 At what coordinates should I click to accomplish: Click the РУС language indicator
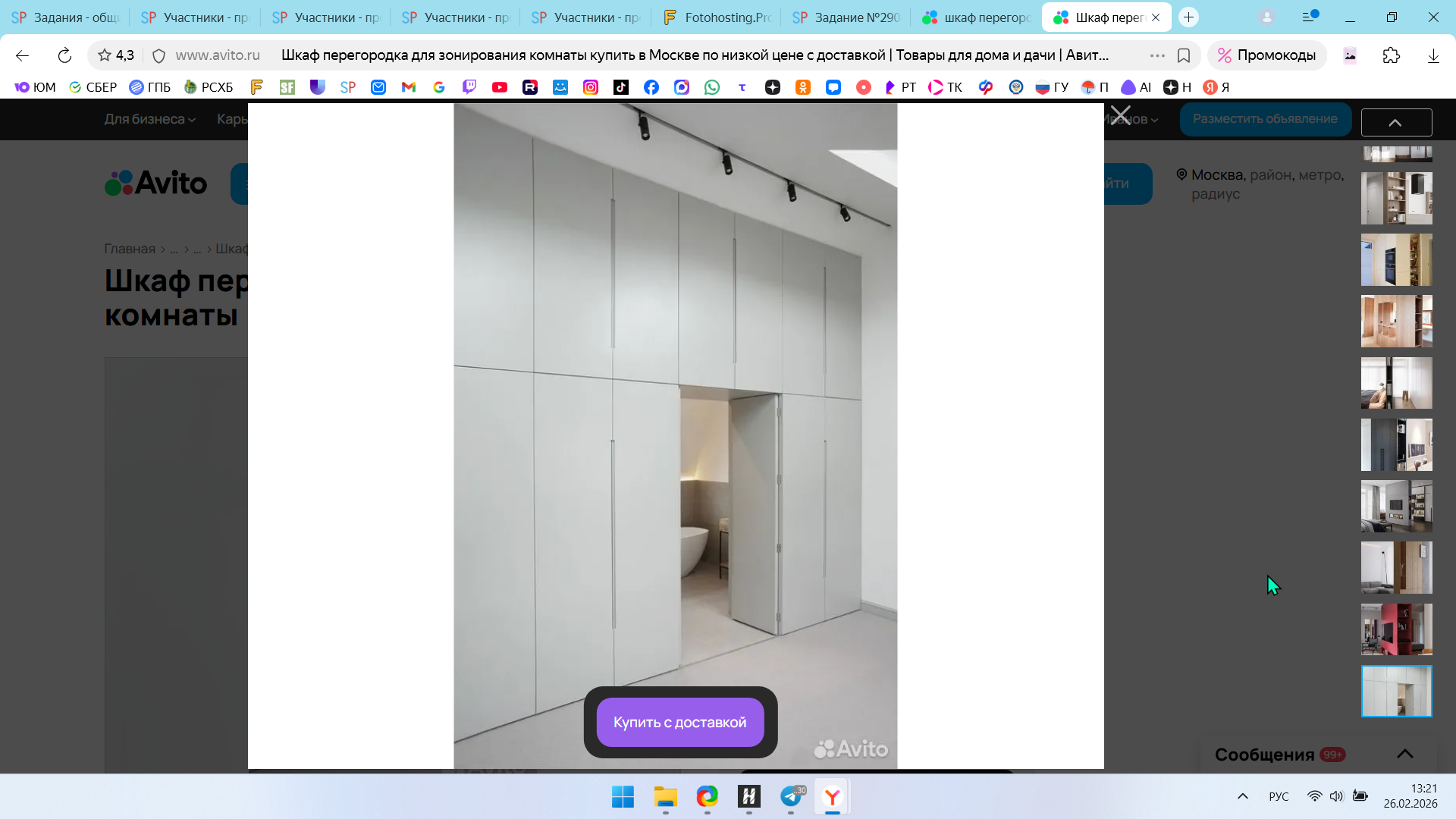click(x=1279, y=796)
